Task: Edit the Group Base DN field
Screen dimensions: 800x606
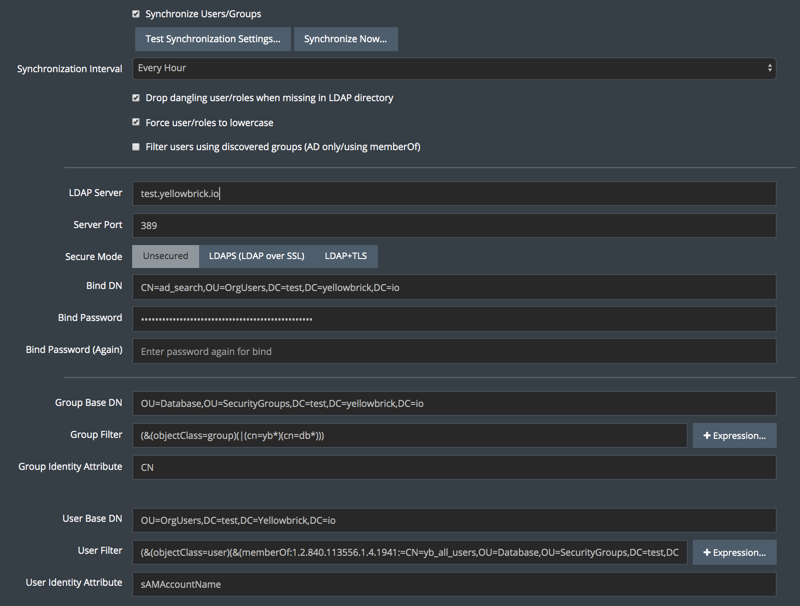Action: pos(454,403)
